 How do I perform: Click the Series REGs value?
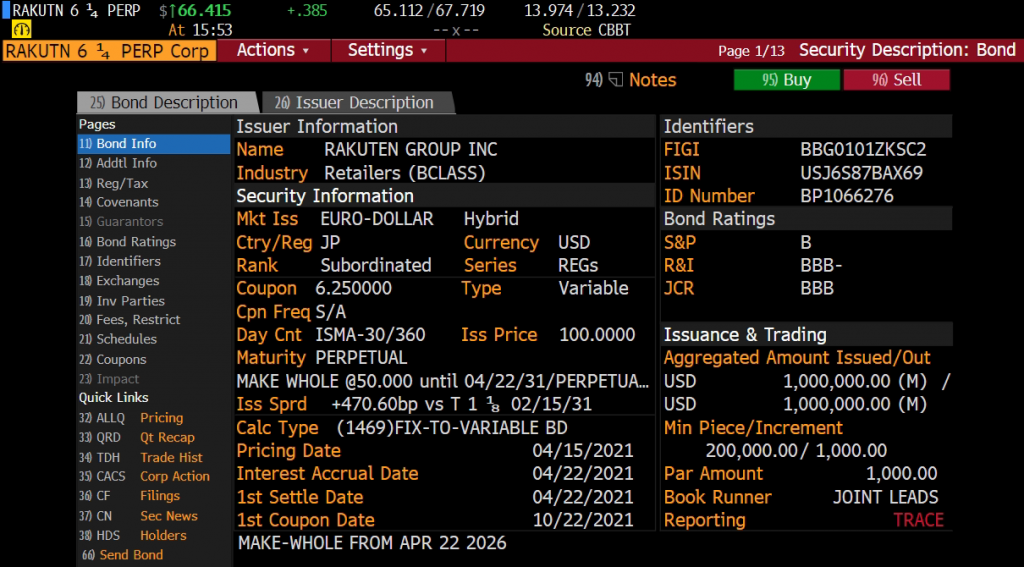click(x=578, y=266)
